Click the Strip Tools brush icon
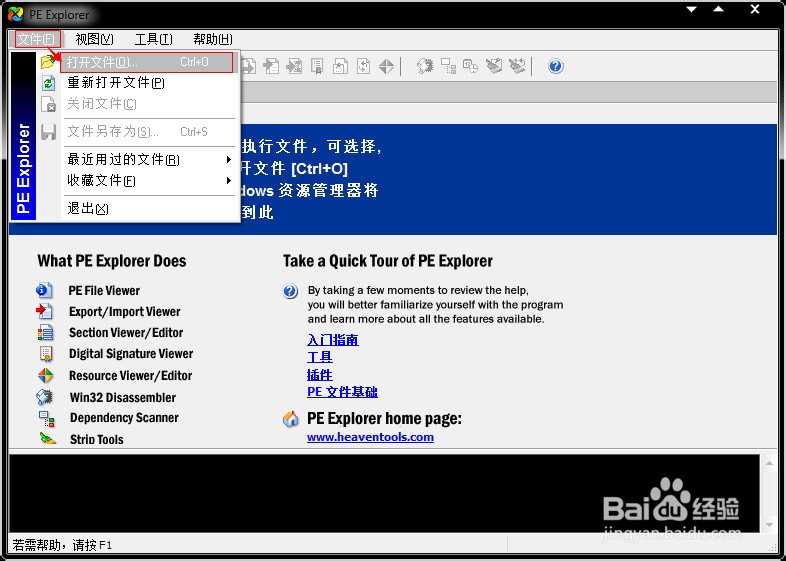786x561 pixels. (48, 439)
